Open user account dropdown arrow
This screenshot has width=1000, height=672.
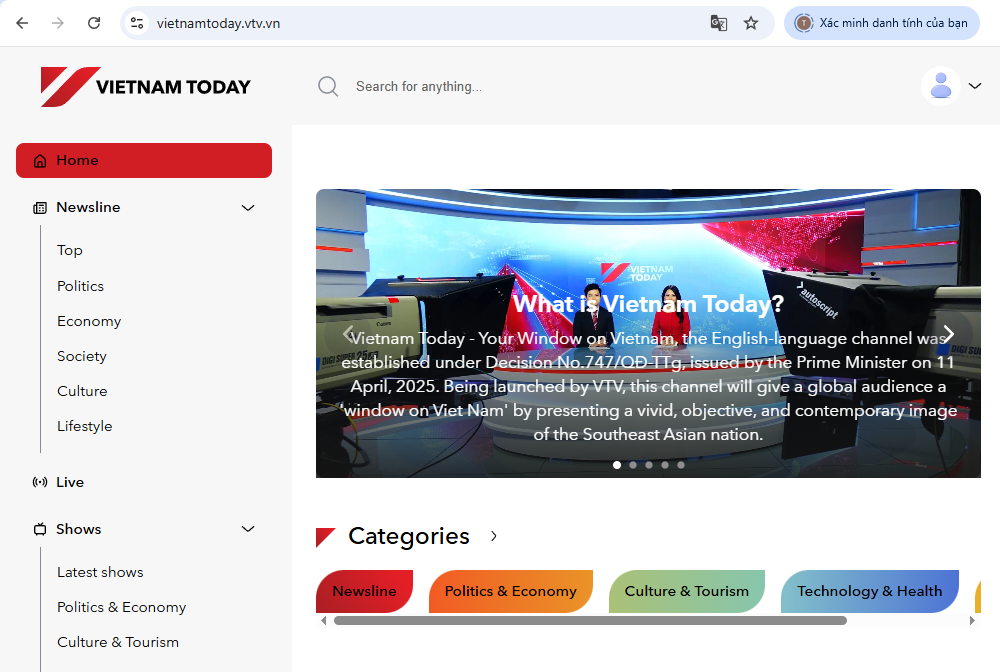pyautogui.click(x=974, y=86)
